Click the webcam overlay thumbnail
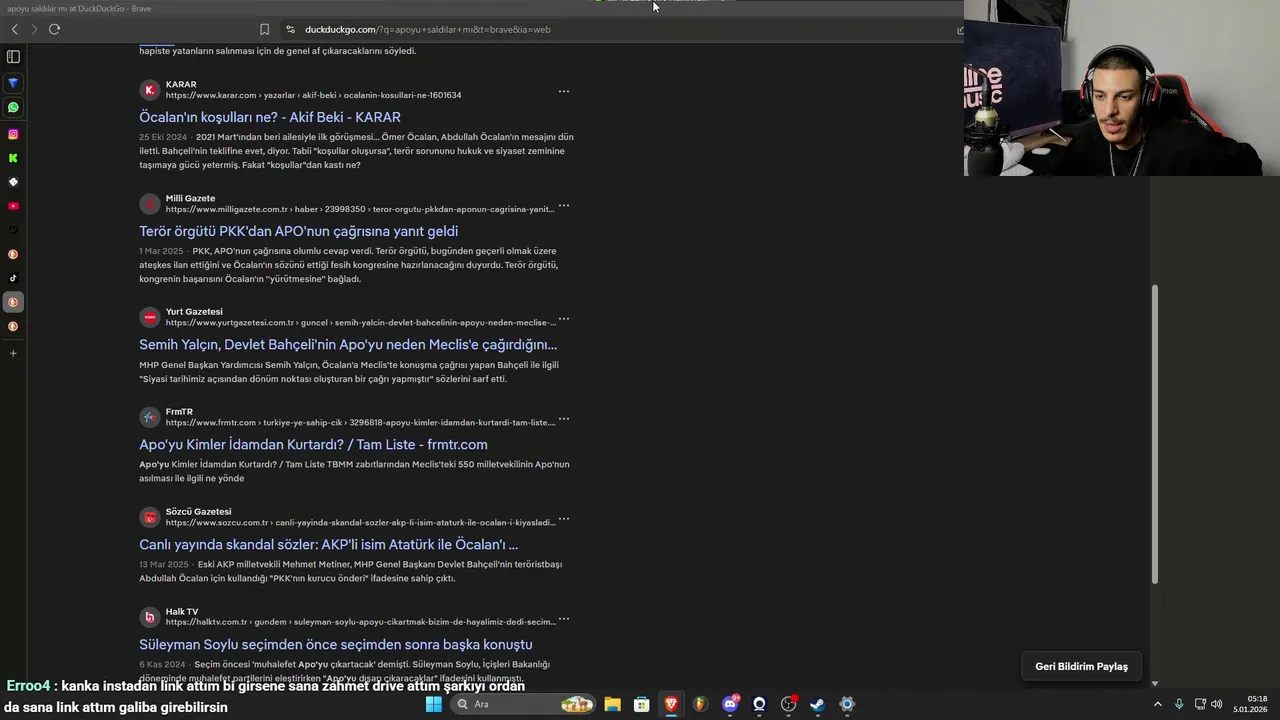The image size is (1280, 720). point(1122,88)
